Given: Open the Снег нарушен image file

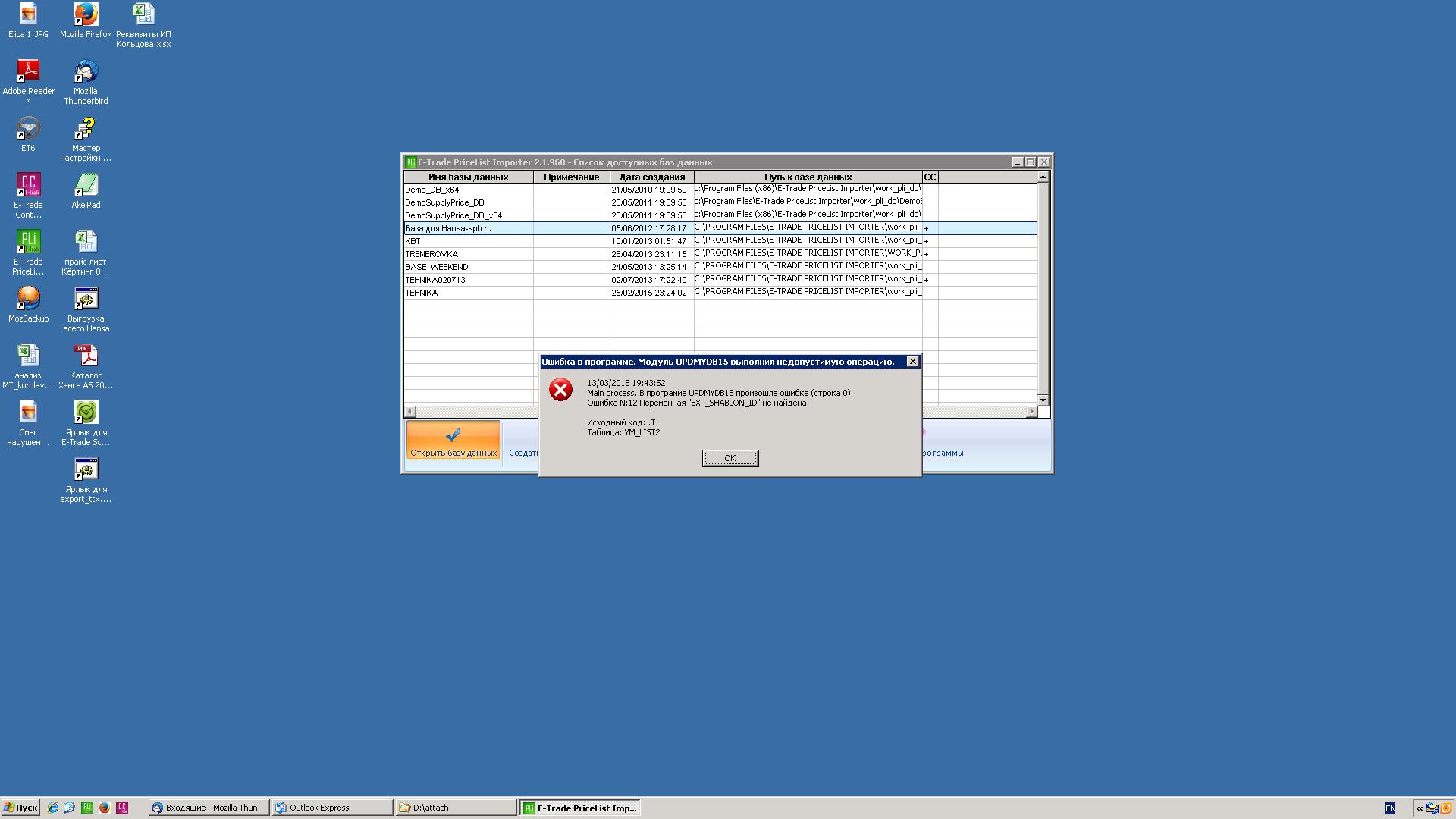Looking at the screenshot, I should (x=28, y=423).
